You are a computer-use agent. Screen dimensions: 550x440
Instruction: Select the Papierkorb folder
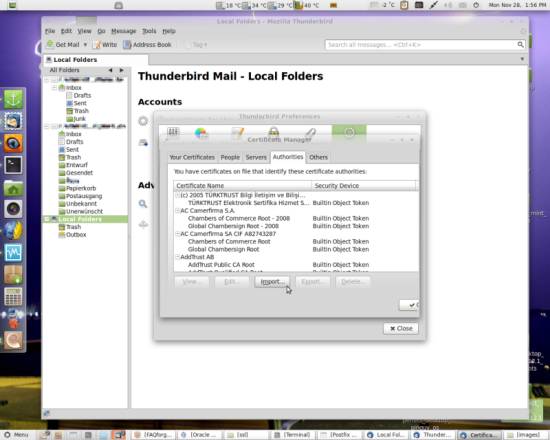(81, 188)
